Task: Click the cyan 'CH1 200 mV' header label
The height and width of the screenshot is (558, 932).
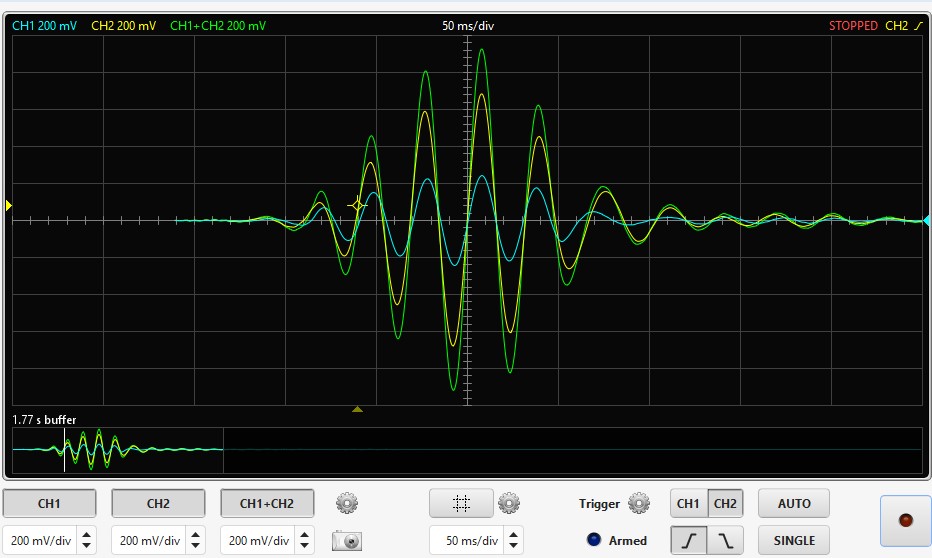Action: click(45, 26)
